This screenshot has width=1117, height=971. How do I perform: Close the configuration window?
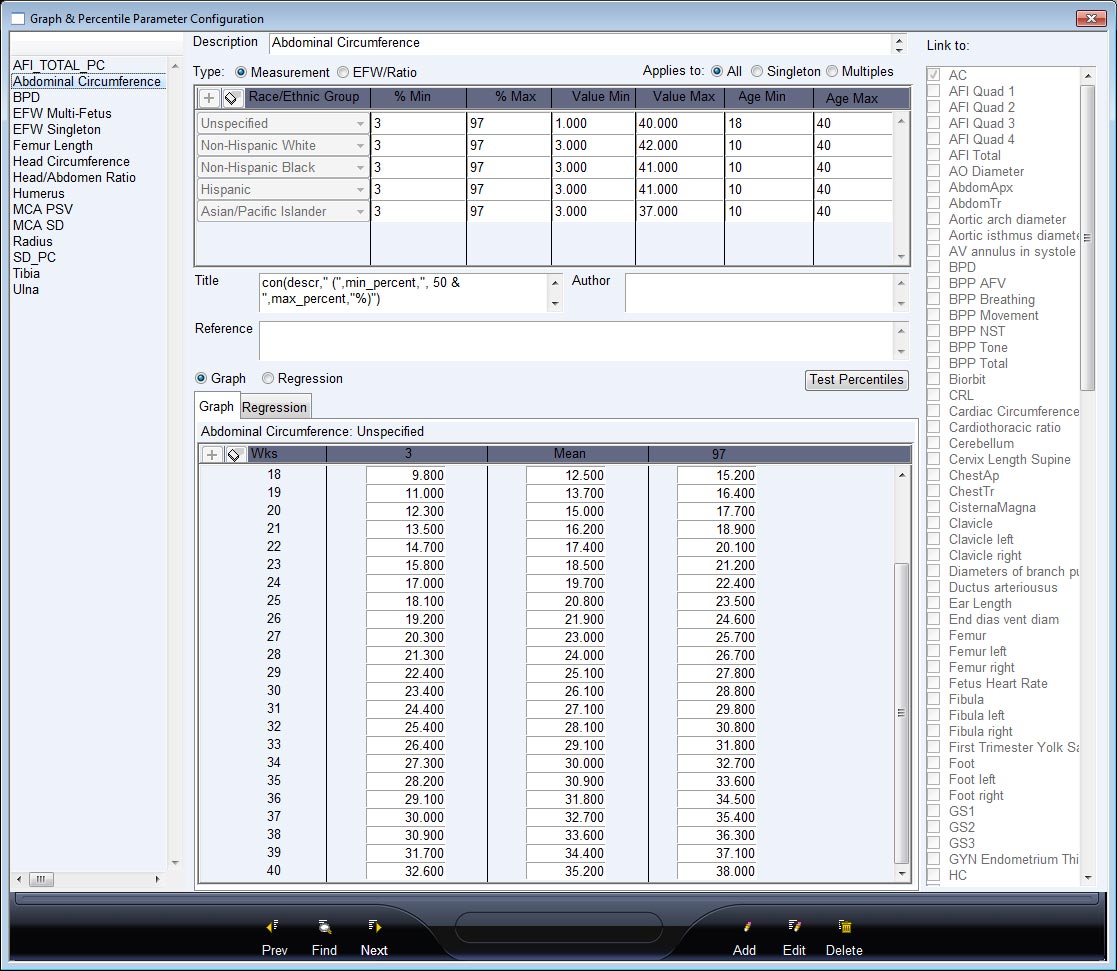[x=1090, y=19]
